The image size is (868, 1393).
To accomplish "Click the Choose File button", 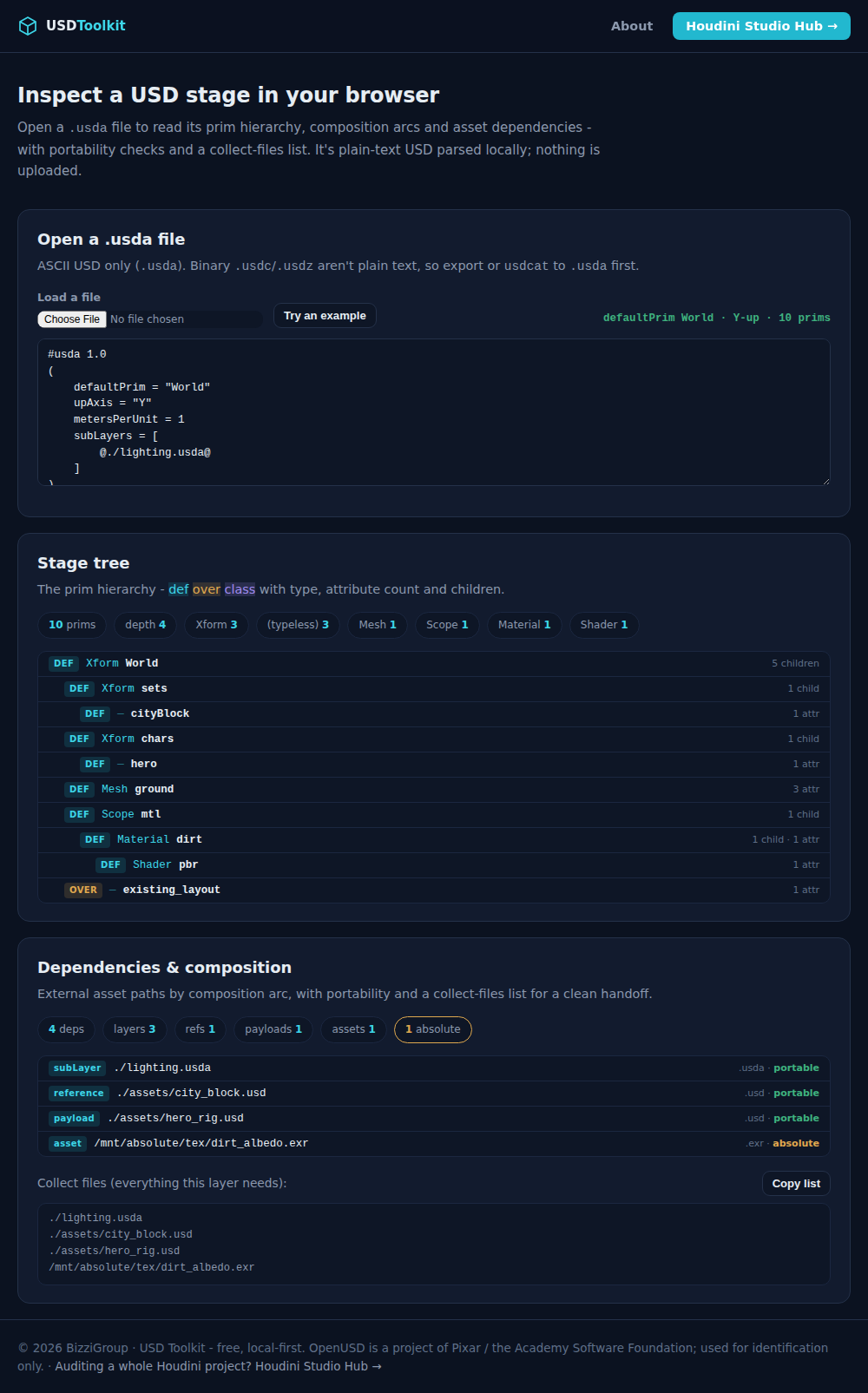I will (x=72, y=319).
